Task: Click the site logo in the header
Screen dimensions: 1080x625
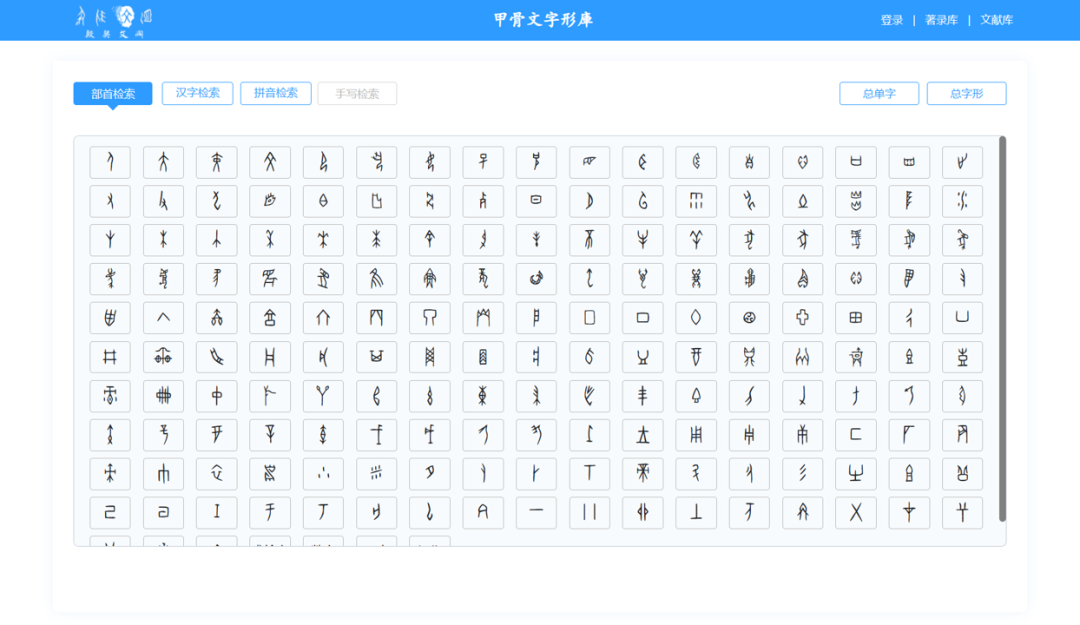Action: pos(114,21)
